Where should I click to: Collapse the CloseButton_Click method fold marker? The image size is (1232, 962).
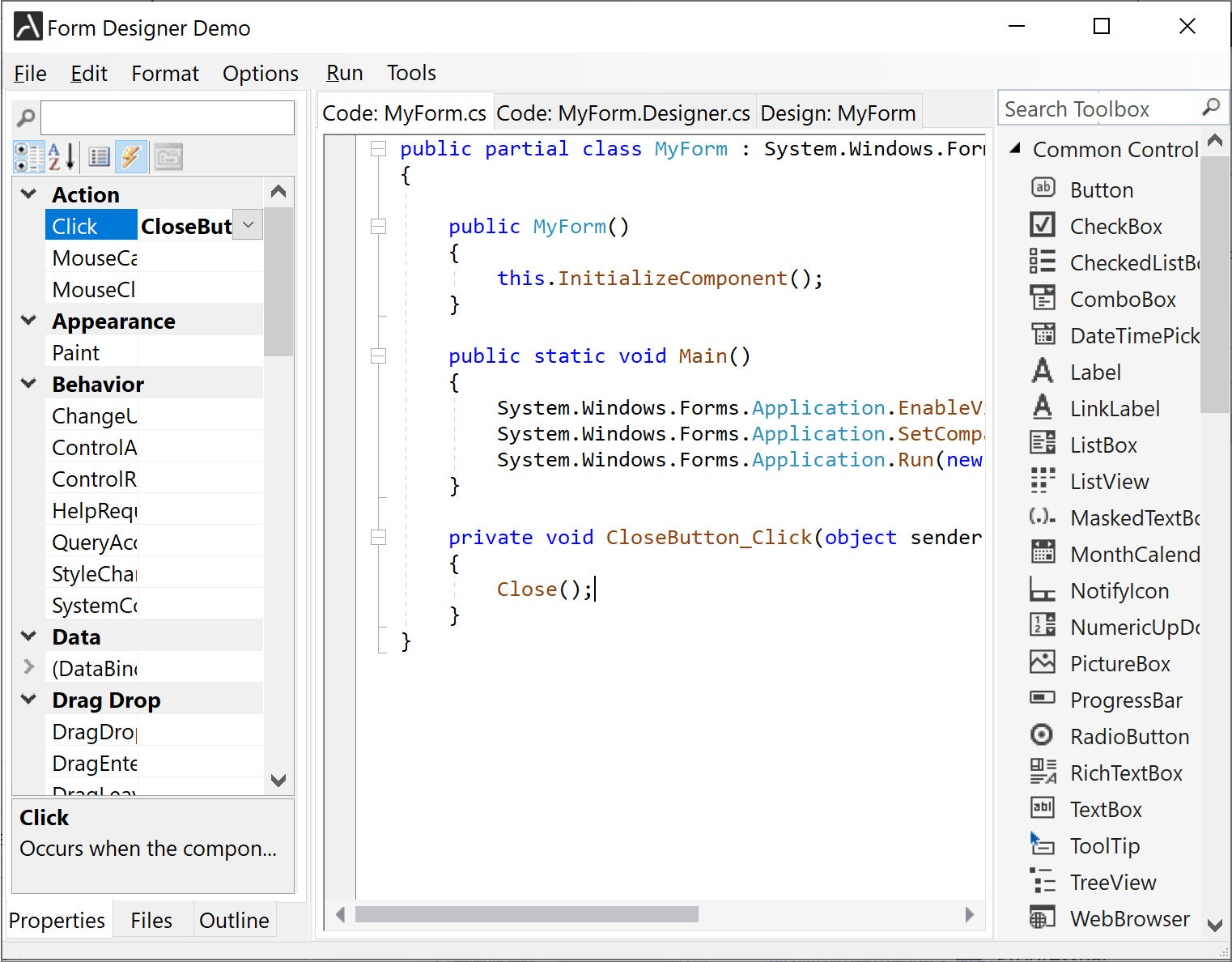[x=378, y=538]
